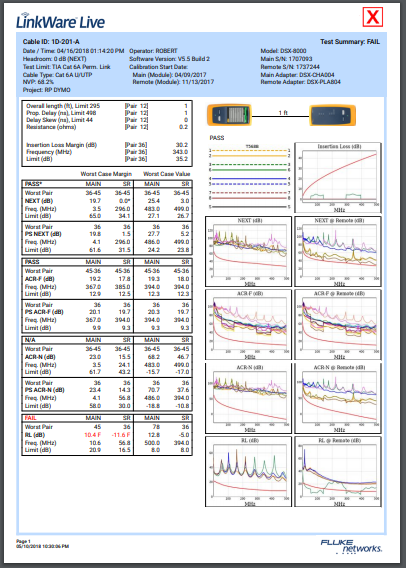Click the LinkWare Live logo

click(x=60, y=21)
